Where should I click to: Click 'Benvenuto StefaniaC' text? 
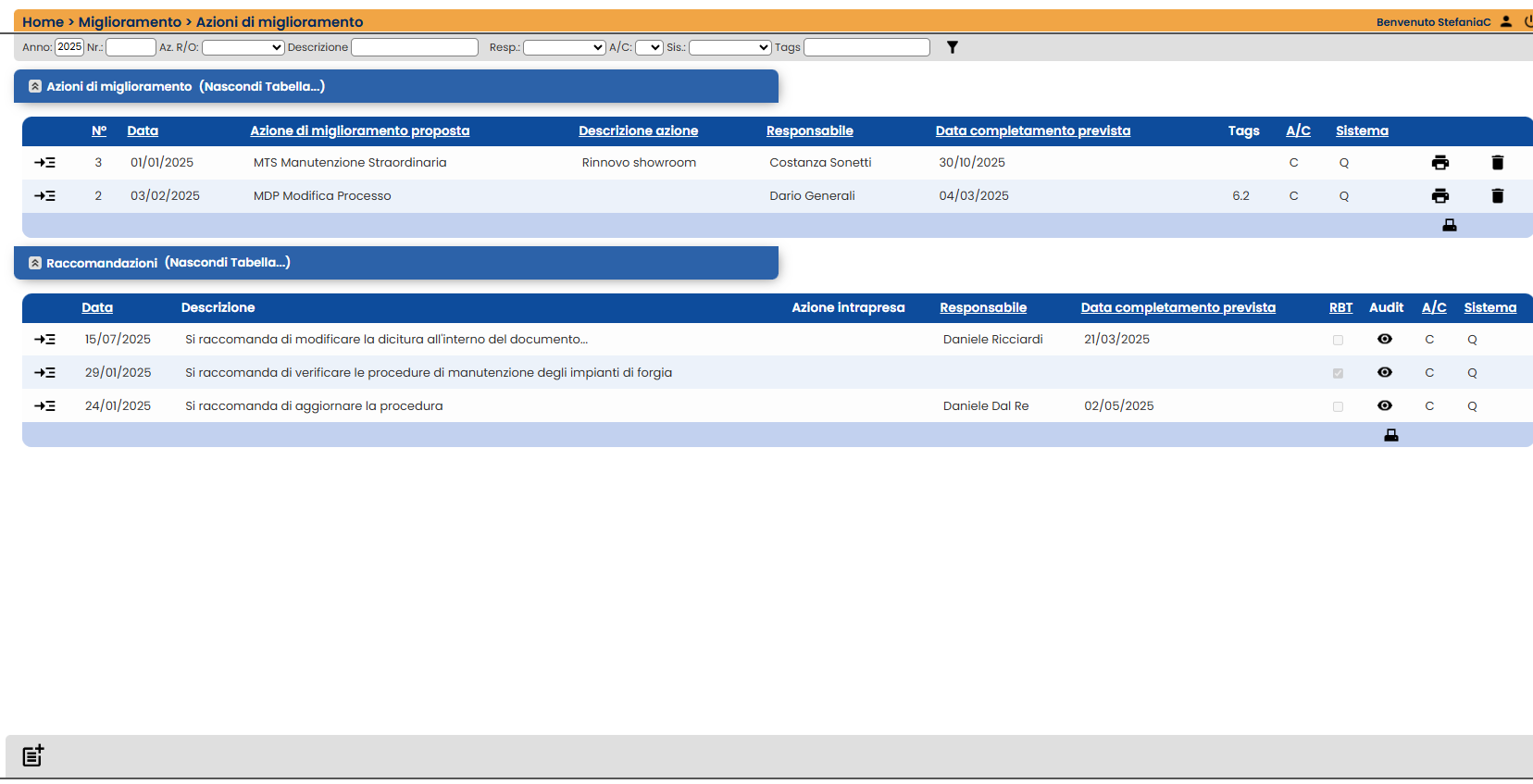click(1433, 22)
